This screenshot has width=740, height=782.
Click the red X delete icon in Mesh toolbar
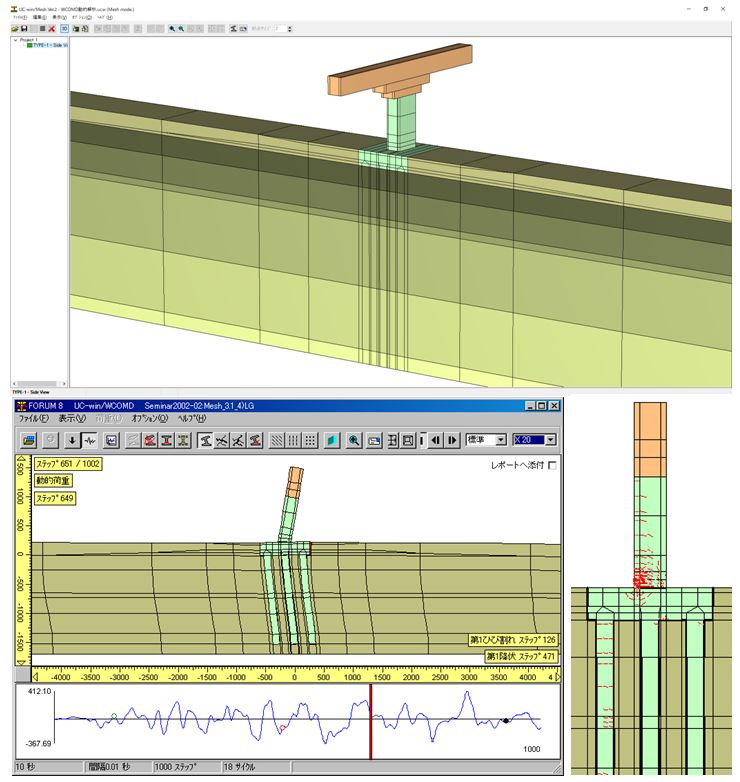(x=51, y=29)
